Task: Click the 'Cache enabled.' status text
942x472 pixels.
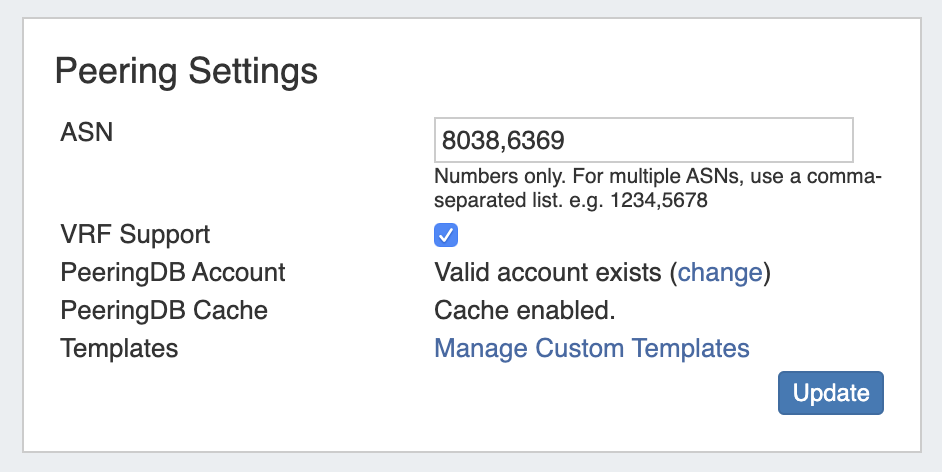Action: pos(524,310)
